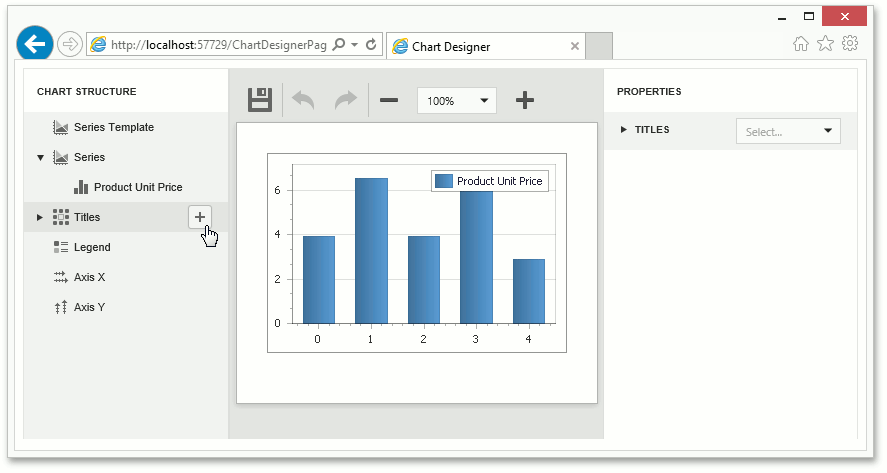Viewport: 887px width, 473px height.
Task: Expand the TITLES section in Properties
Action: pos(623,130)
